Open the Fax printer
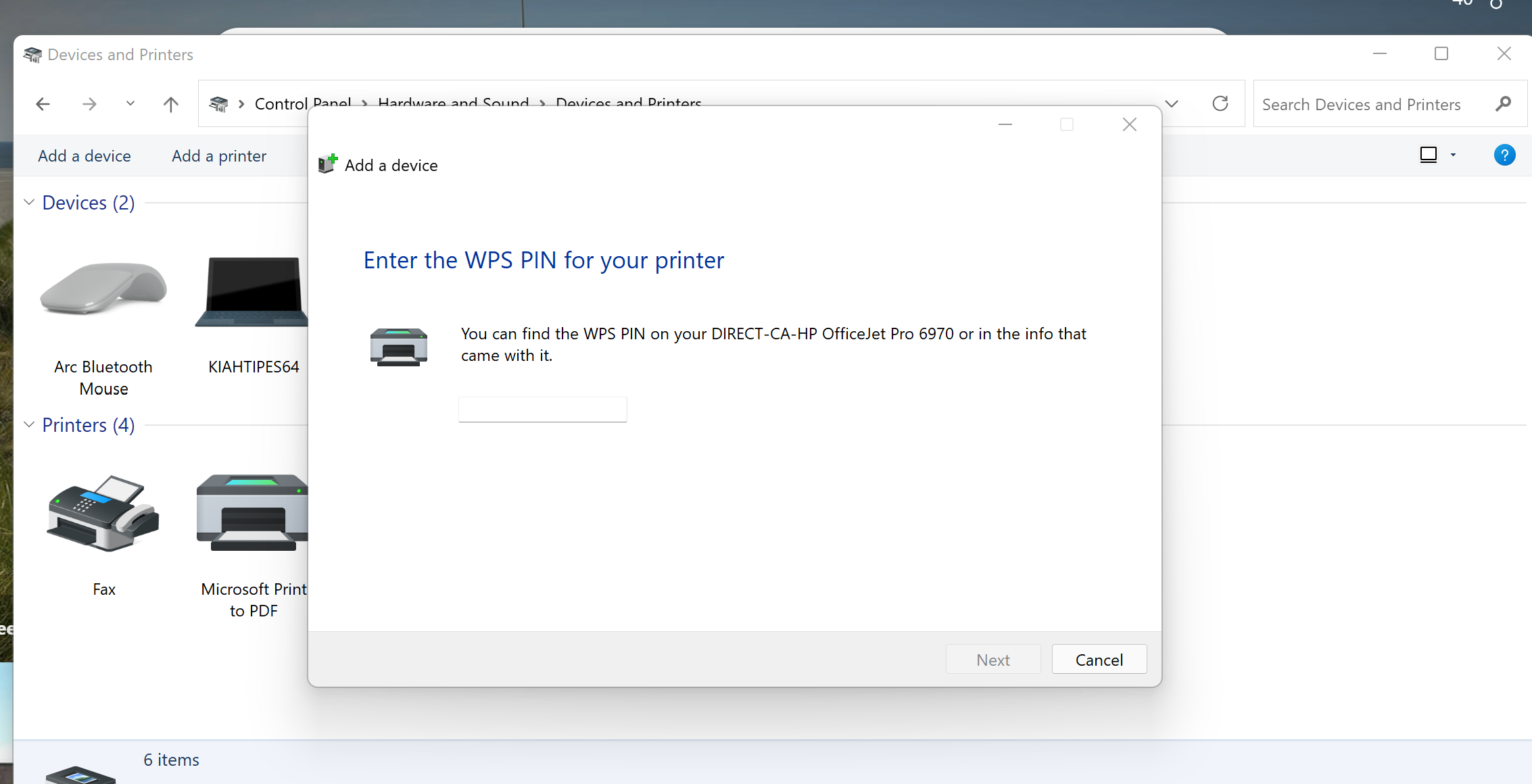This screenshot has width=1532, height=784. pyautogui.click(x=103, y=527)
